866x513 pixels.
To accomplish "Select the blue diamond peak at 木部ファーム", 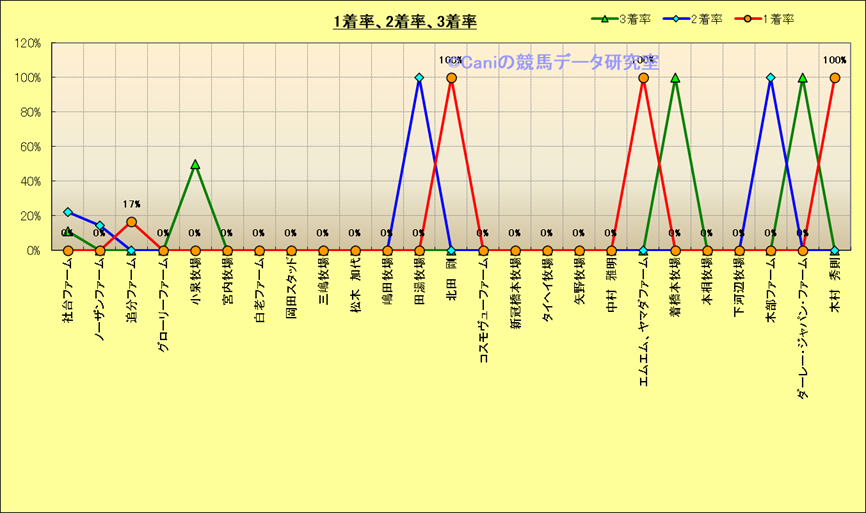I will click(770, 78).
